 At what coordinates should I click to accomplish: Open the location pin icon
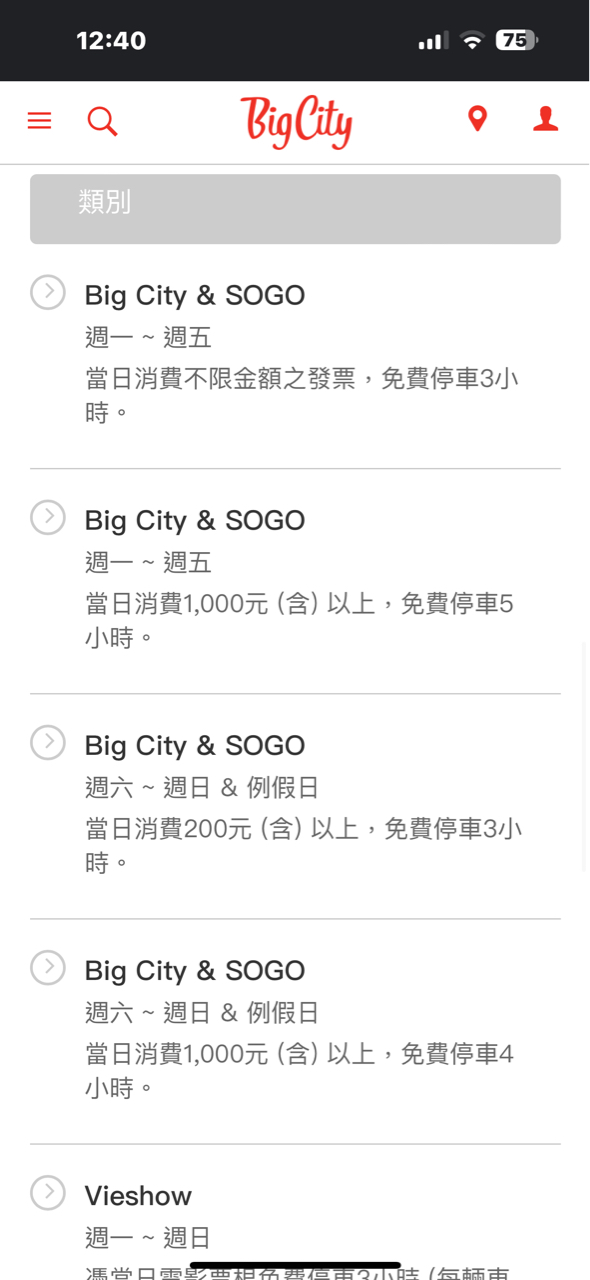point(478,120)
